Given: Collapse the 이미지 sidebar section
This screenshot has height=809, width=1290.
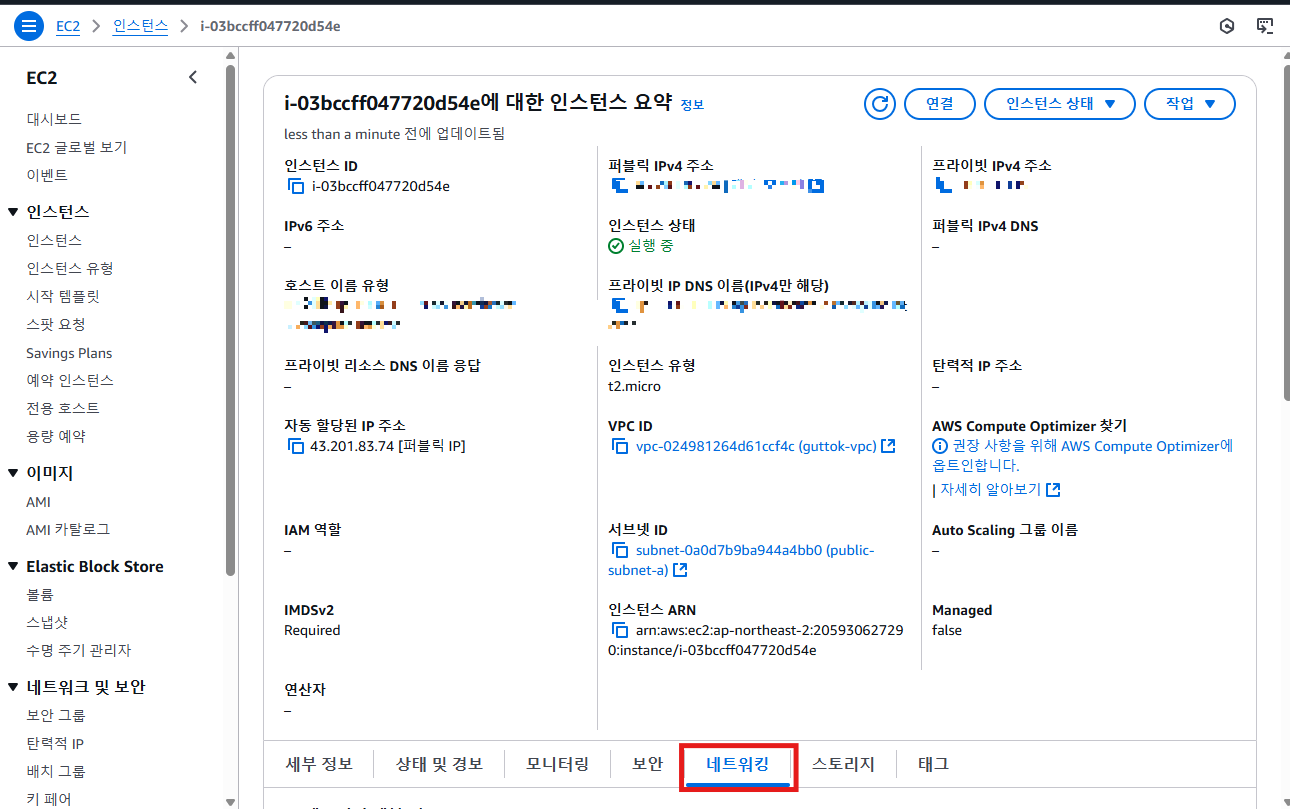Looking at the screenshot, I should coord(13,473).
